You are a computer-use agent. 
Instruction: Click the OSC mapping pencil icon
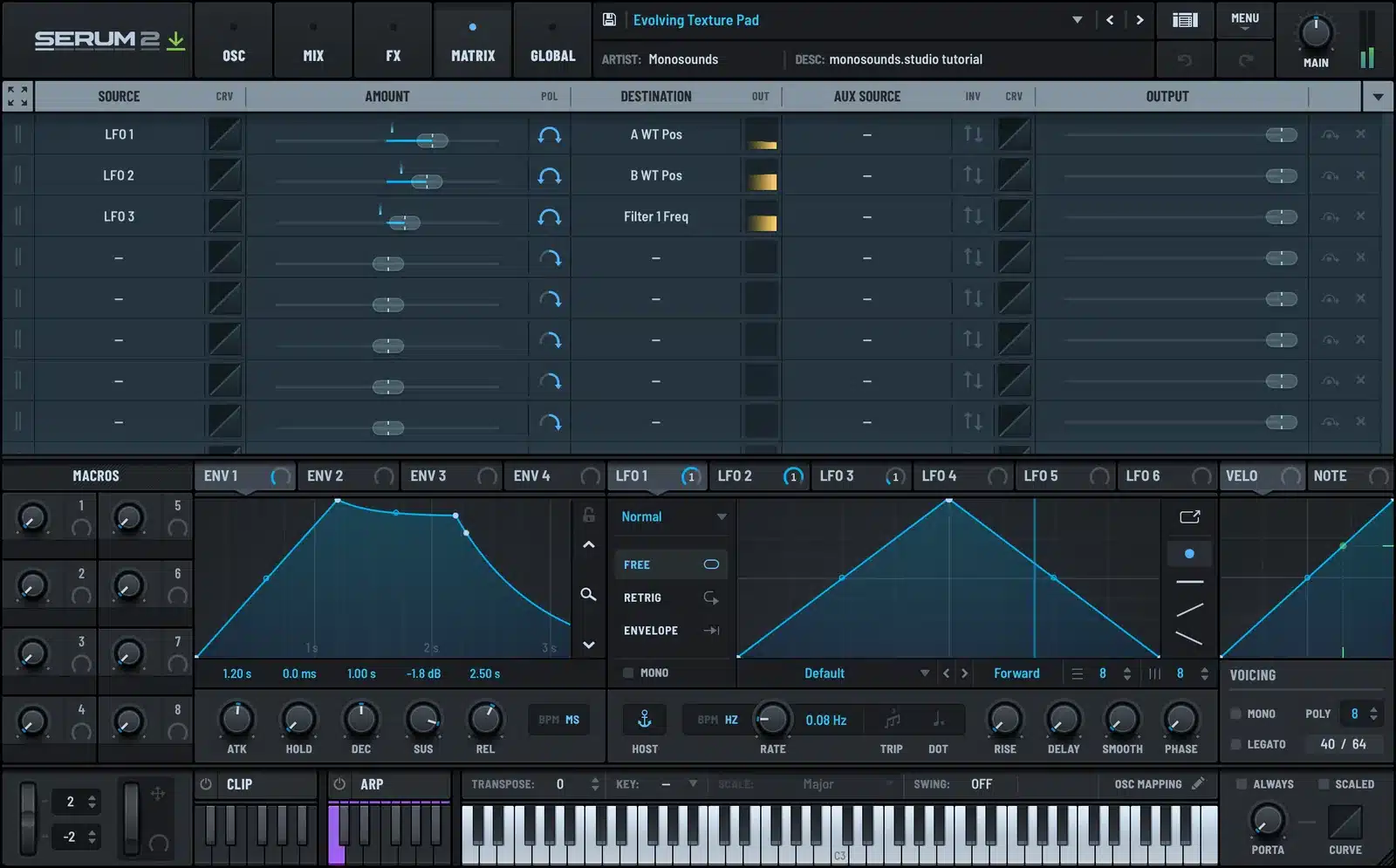1198,783
